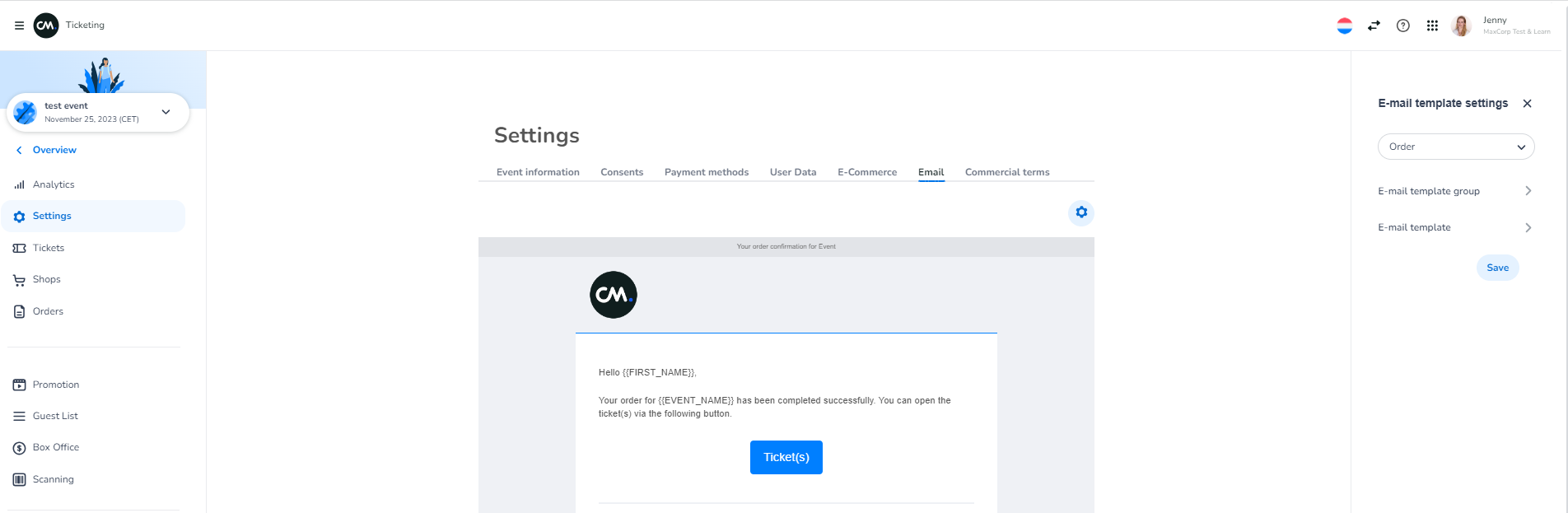Image resolution: width=1568 pixels, height=513 pixels.
Task: Open the help question mark icon
Action: coord(1403,26)
